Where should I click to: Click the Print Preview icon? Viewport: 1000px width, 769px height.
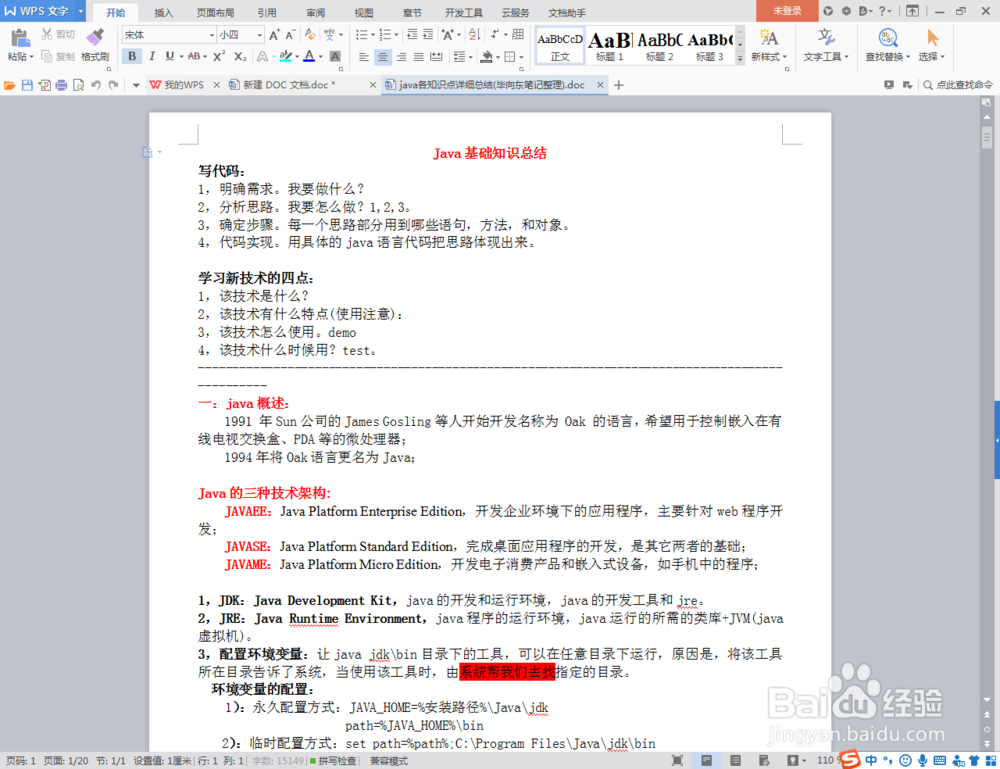78,85
